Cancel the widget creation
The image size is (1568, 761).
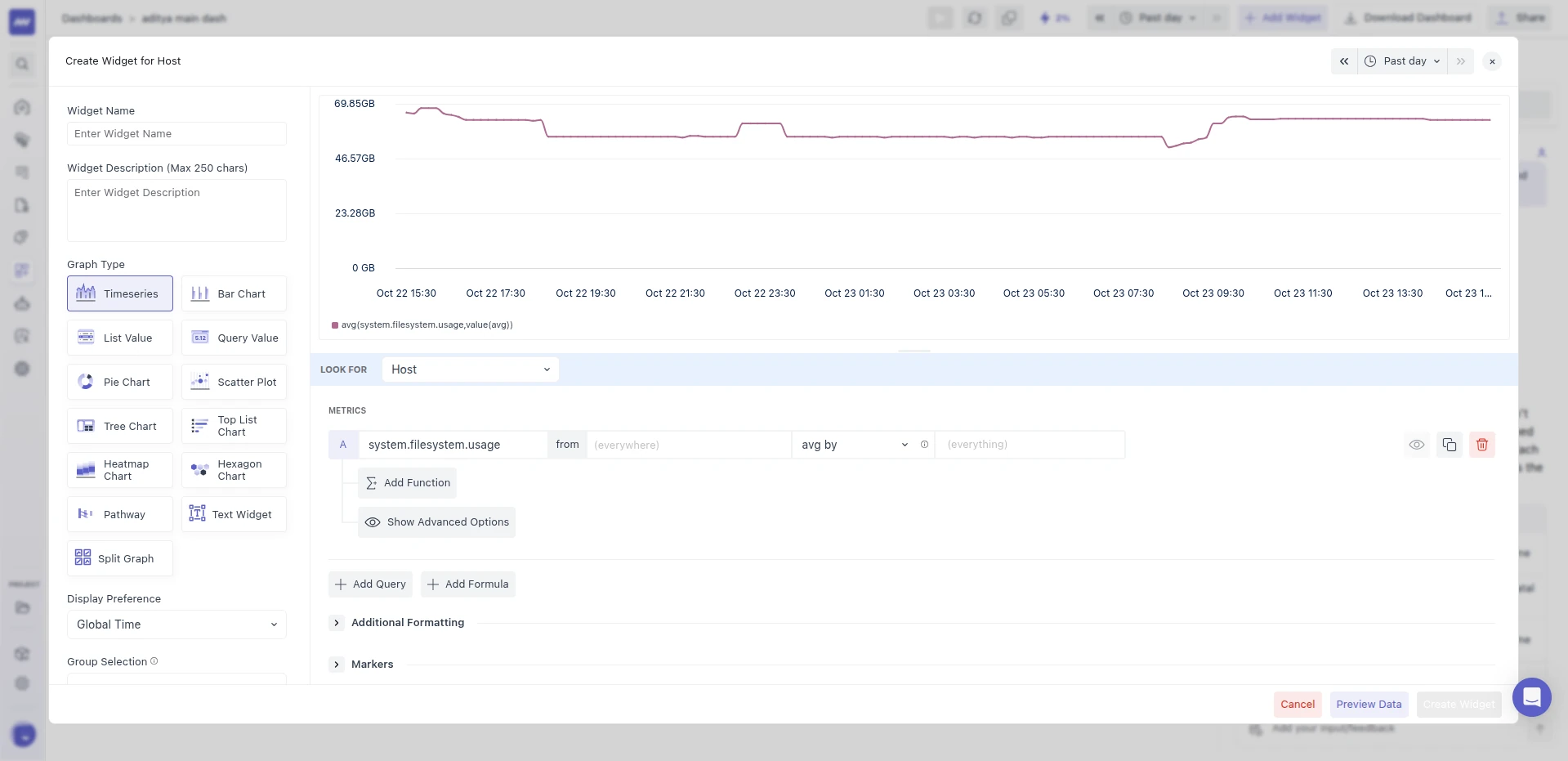coord(1298,705)
